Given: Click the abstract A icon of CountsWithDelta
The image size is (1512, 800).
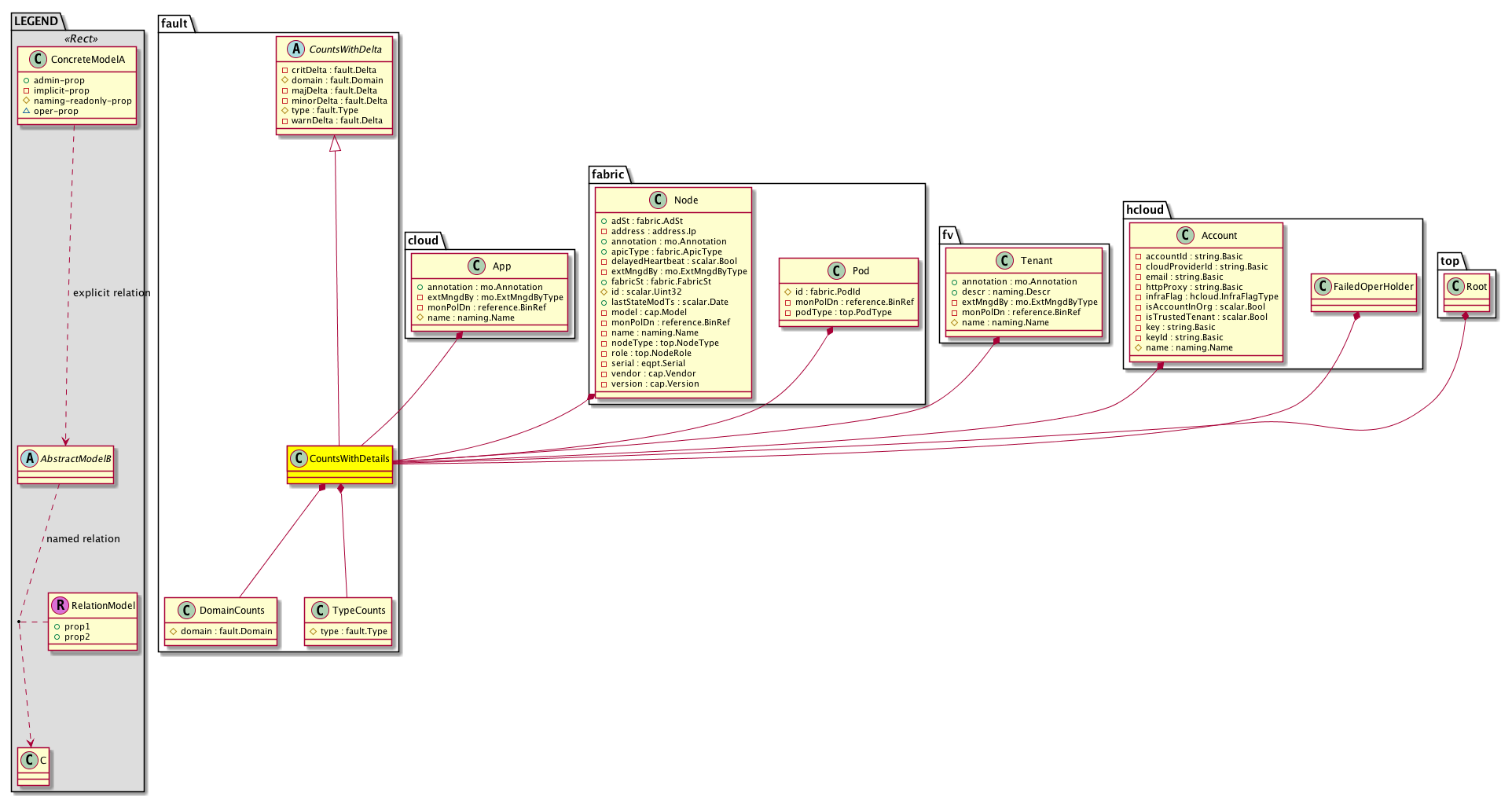Looking at the screenshot, I should [295, 49].
